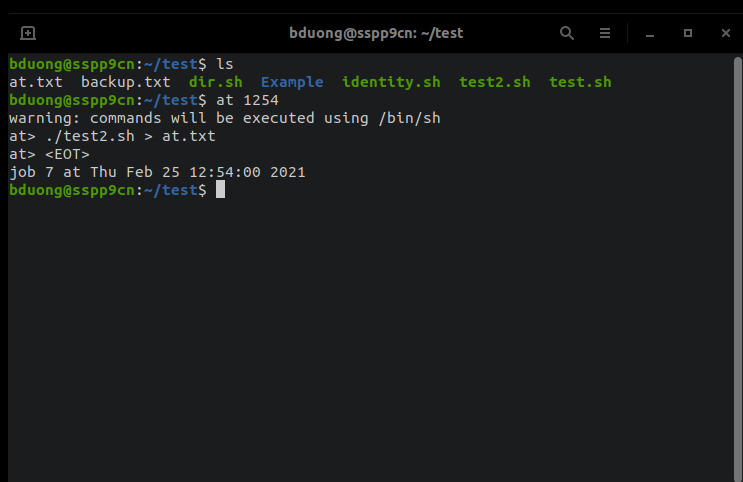Screen dimensions: 743x482
Task: Open the terminal search tool
Action: pos(567,33)
